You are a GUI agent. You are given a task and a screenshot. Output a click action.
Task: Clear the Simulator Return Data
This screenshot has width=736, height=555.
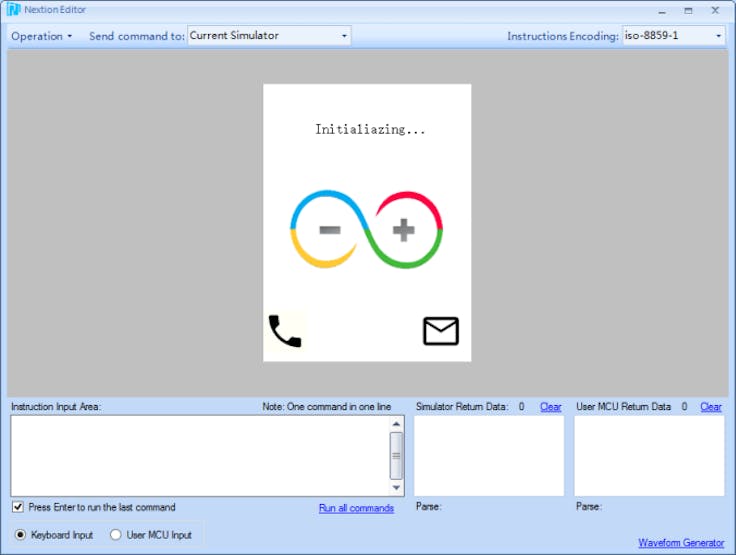point(551,407)
